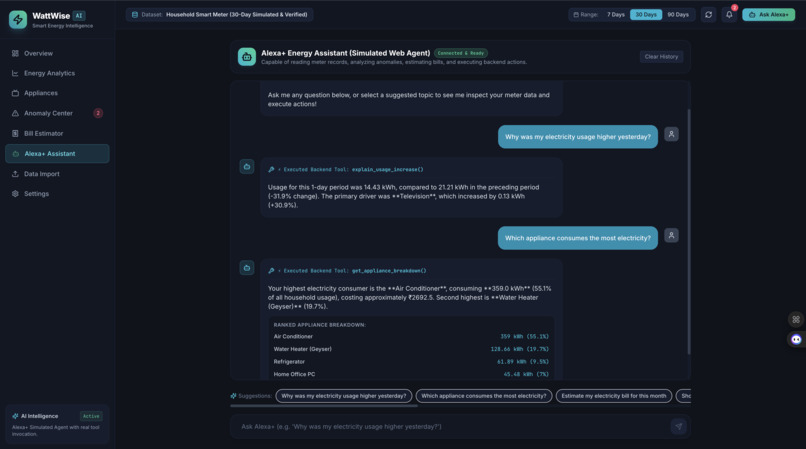806x449 pixels.
Task: Click the wrench icon before get_appliance_breakdown()
Action: point(271,271)
